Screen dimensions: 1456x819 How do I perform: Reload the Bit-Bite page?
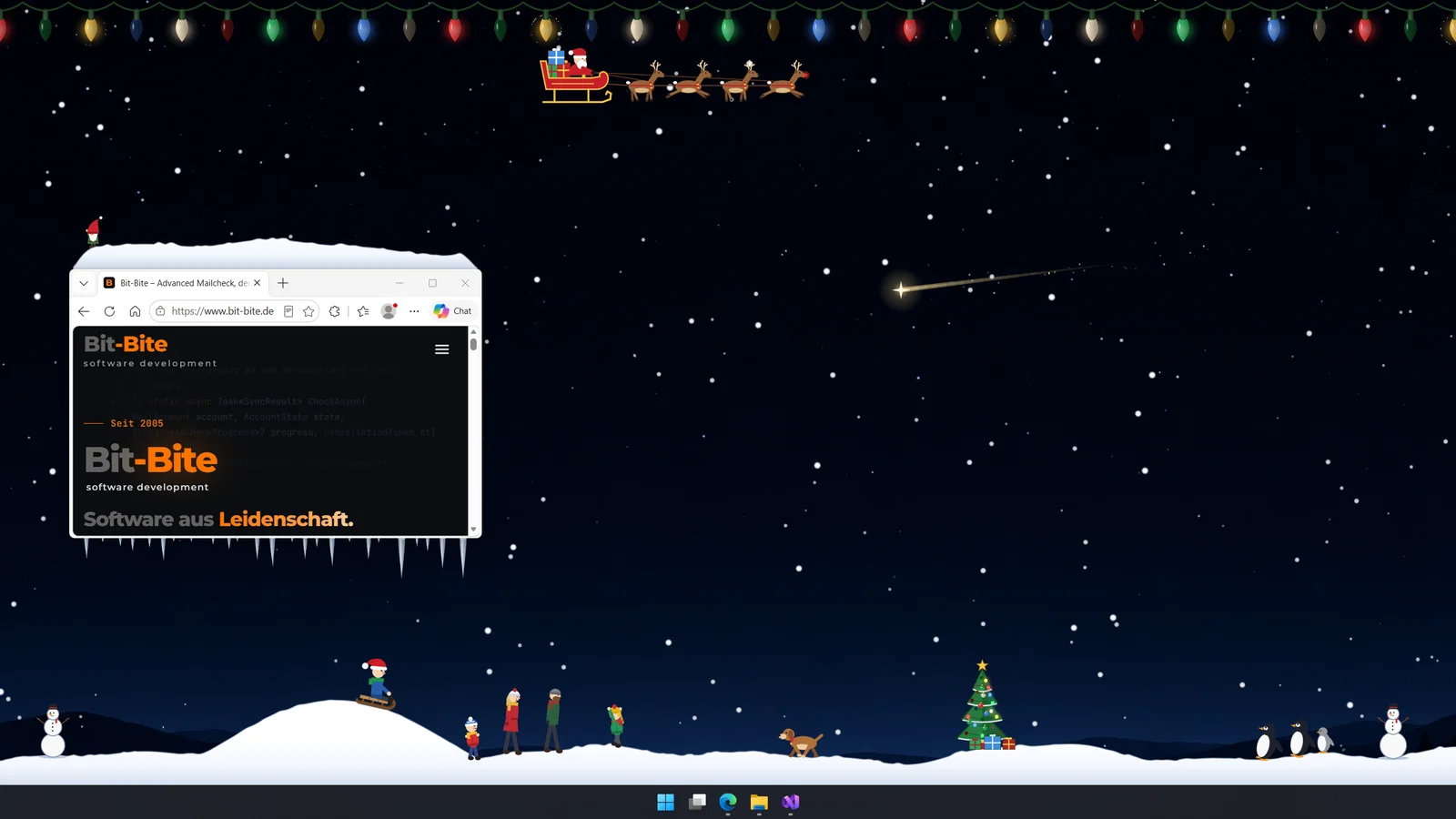tap(109, 311)
